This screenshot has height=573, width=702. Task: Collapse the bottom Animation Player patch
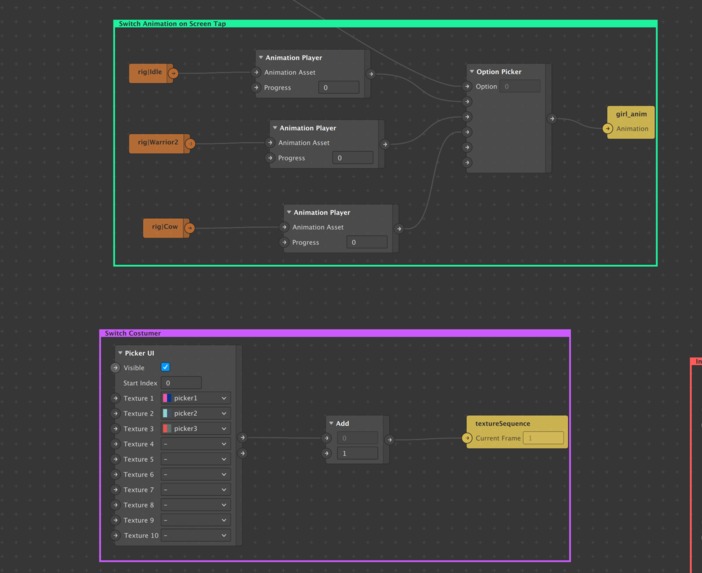(289, 212)
